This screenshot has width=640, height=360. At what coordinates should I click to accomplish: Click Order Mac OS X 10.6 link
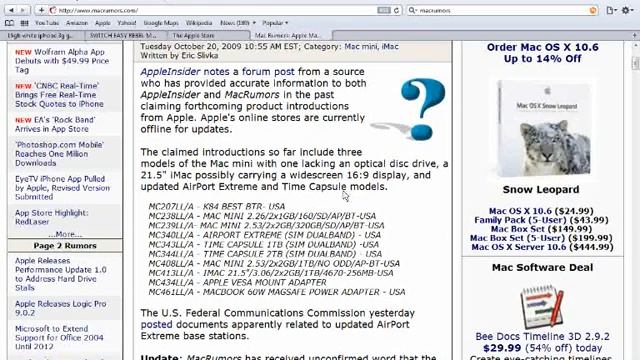click(x=542, y=53)
